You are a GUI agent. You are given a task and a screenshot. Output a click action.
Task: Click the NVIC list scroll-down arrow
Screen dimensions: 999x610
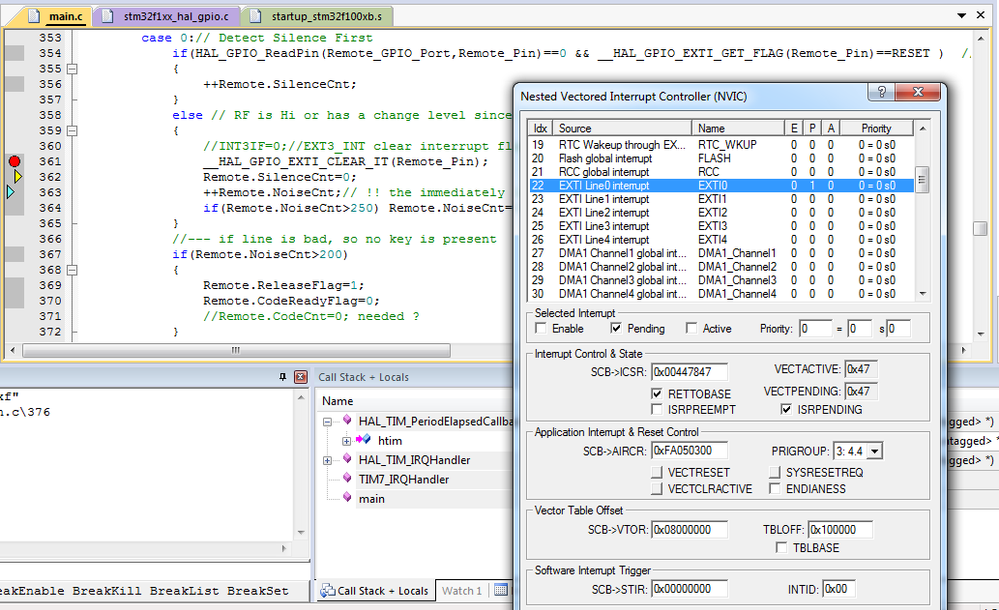(x=922, y=294)
